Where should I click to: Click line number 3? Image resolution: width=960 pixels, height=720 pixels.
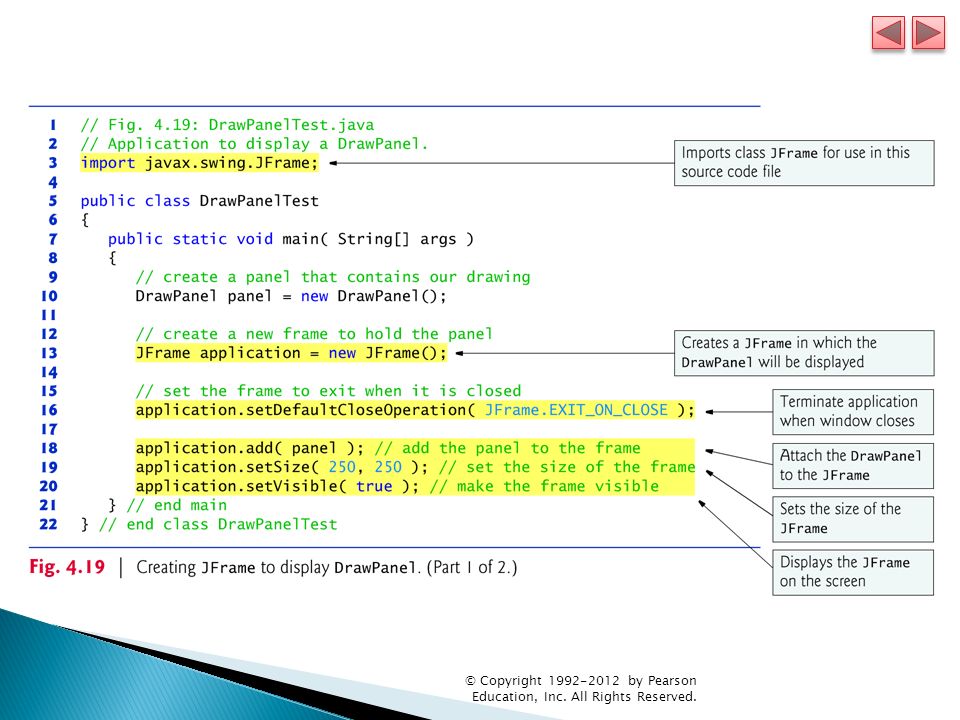[x=53, y=163]
